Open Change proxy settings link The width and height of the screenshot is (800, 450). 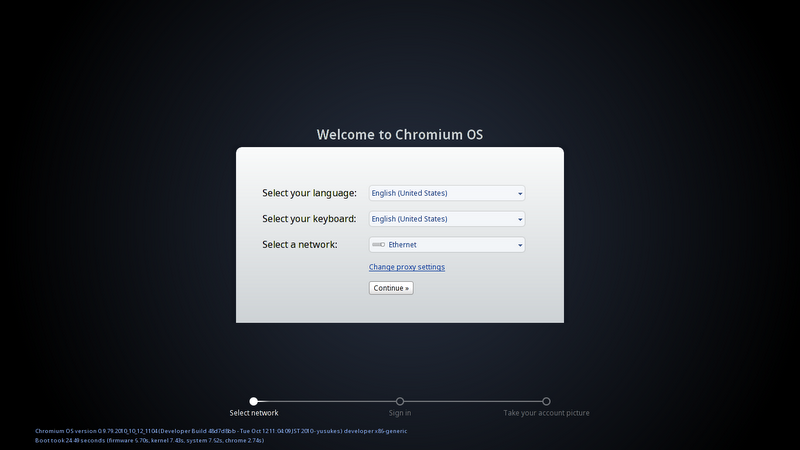[407, 267]
